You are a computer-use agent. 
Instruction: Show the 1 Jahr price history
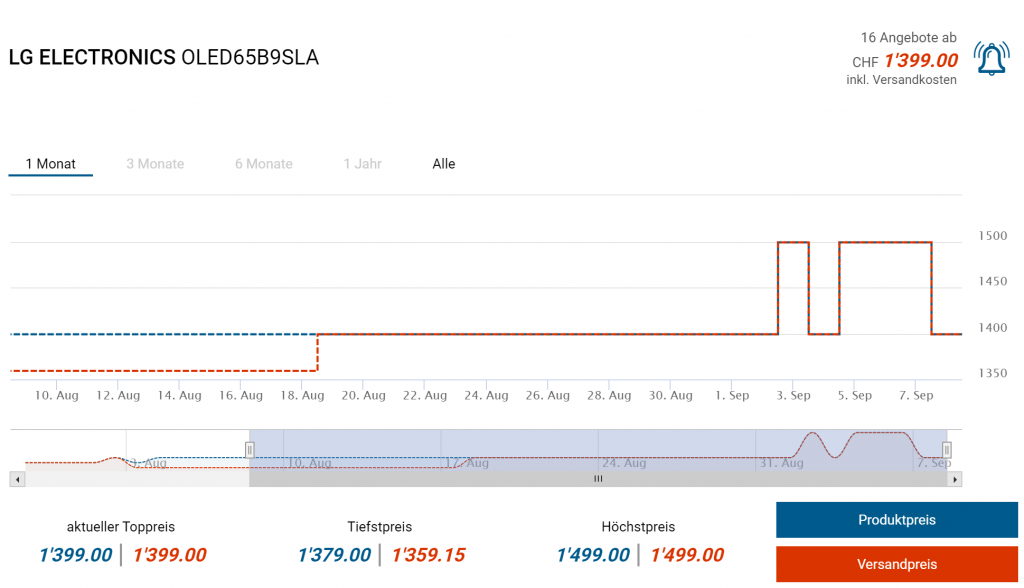(x=362, y=164)
